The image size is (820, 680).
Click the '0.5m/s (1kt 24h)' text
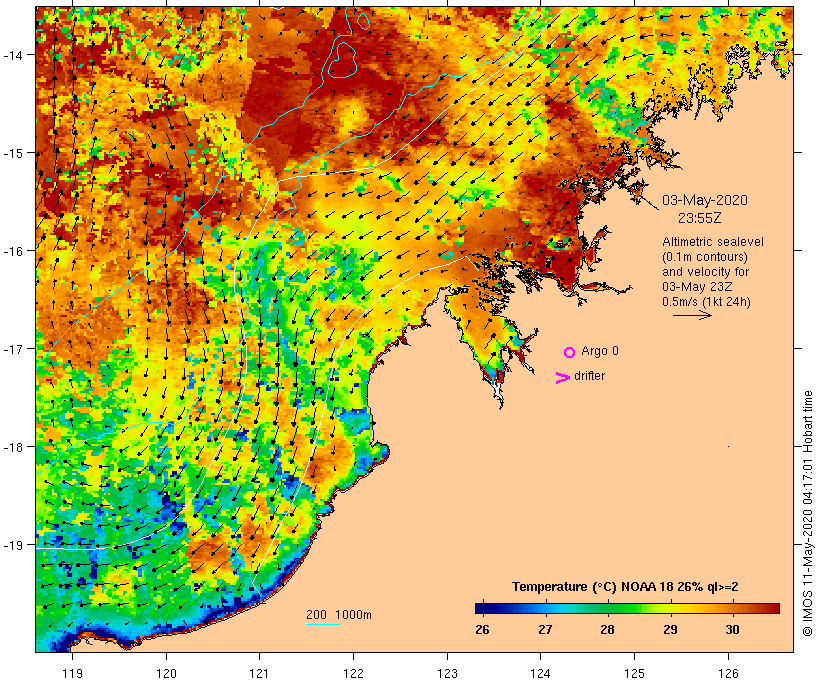coord(707,302)
